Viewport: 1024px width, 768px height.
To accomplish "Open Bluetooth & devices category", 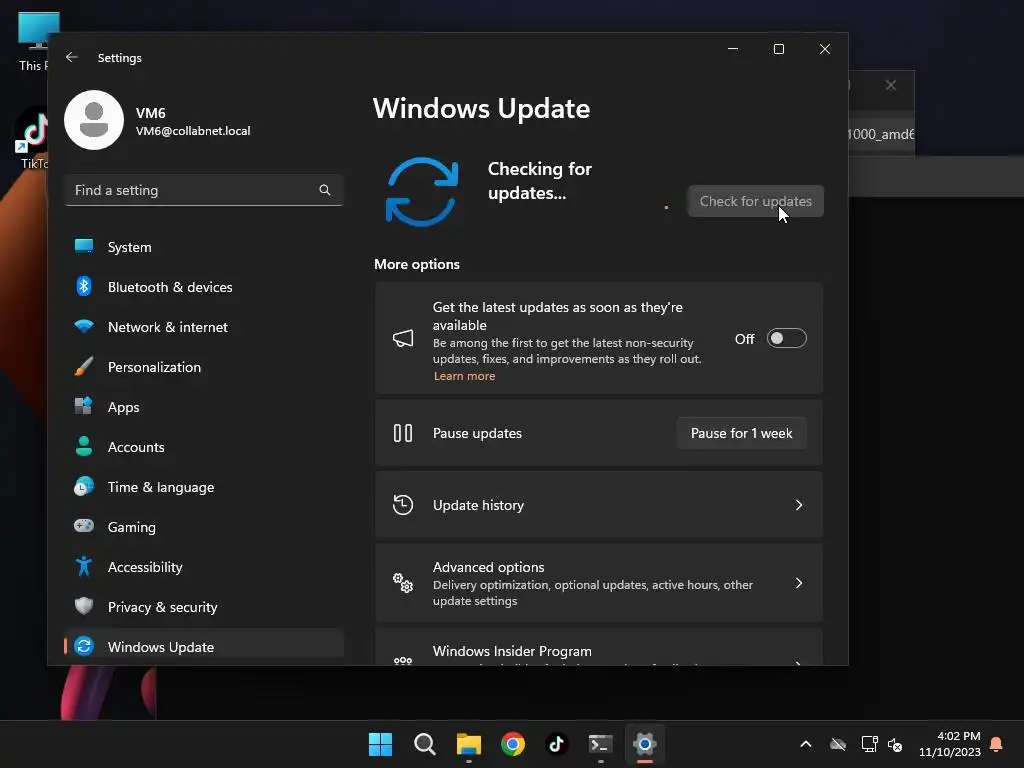I will 204,287.
